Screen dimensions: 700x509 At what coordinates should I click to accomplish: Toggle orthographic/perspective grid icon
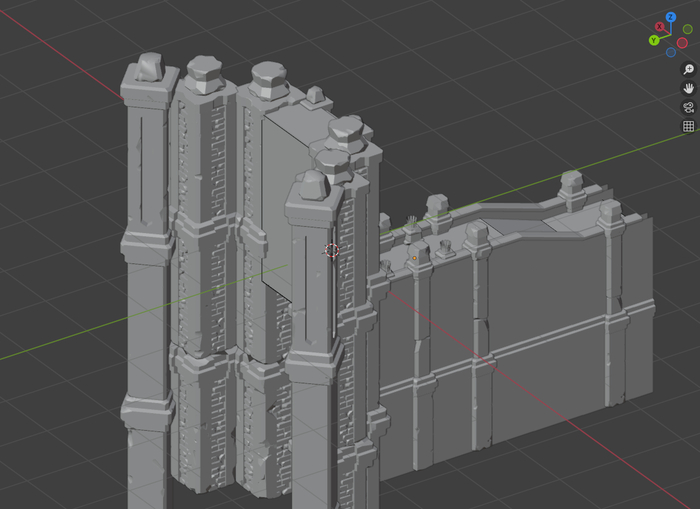coord(688,126)
